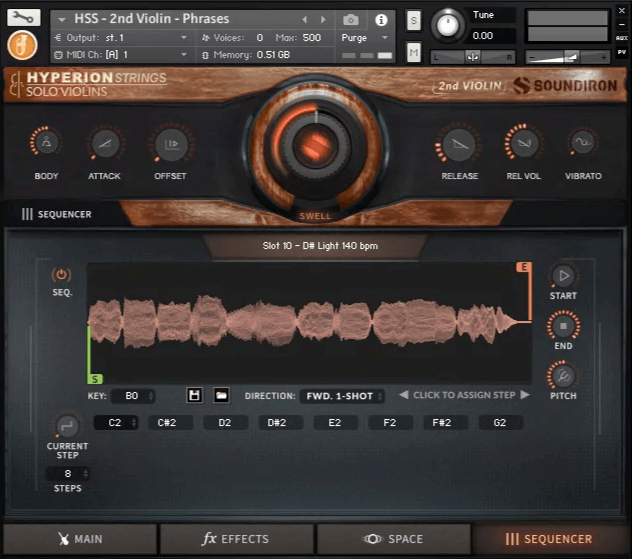This screenshot has width=632, height=559.
Task: Click the Offset knob
Action: pyautogui.click(x=171, y=143)
